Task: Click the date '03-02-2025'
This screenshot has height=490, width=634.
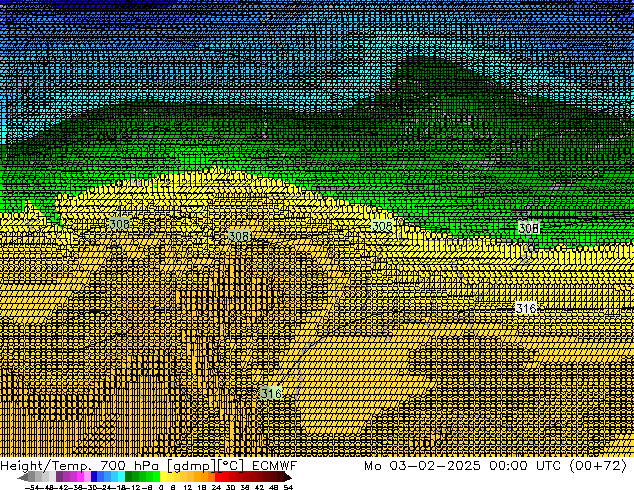Action: pyautogui.click(x=435, y=466)
